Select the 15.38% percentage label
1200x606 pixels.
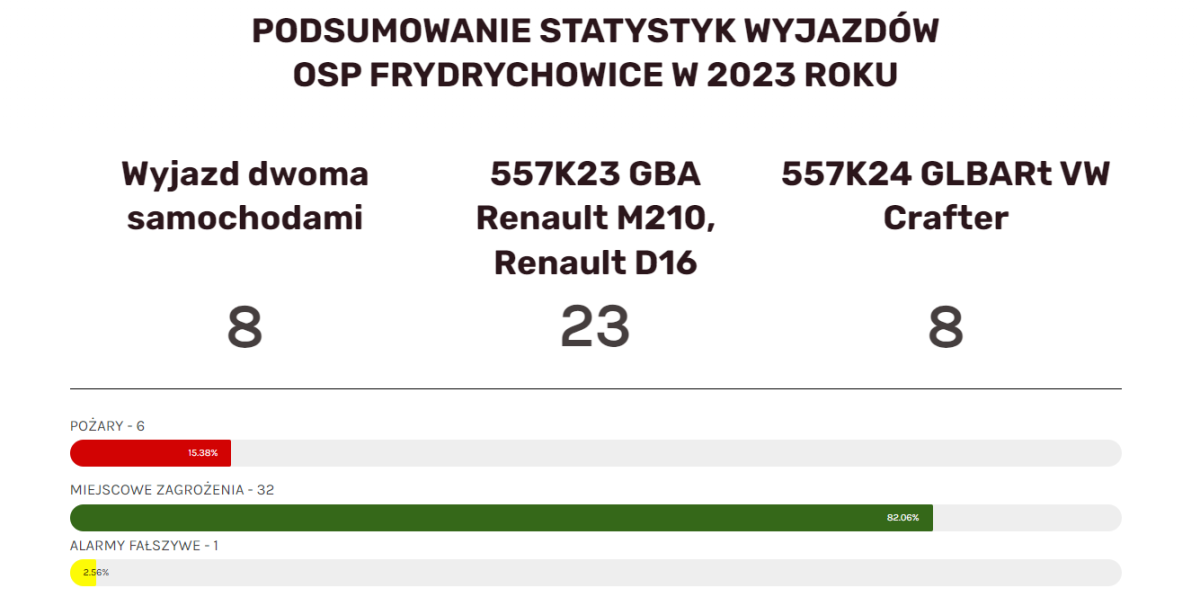point(203,453)
